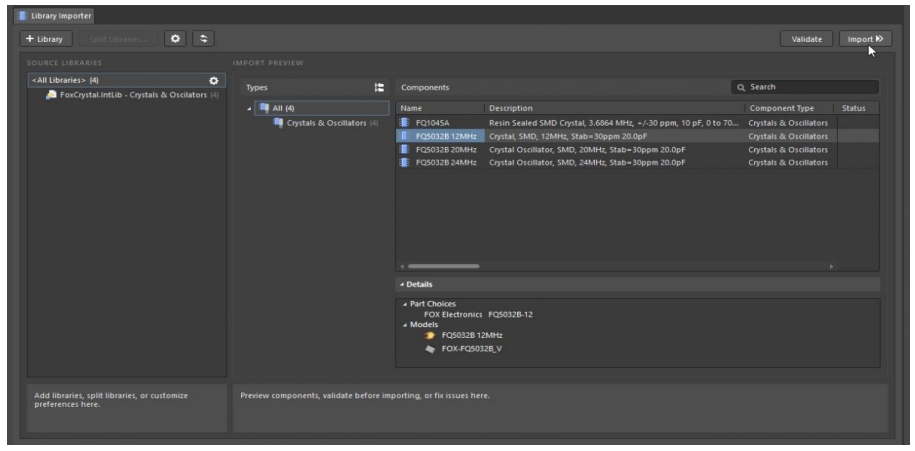Collapse the All (4) types node
Viewport: 915px width, 451px height.
coord(250,109)
